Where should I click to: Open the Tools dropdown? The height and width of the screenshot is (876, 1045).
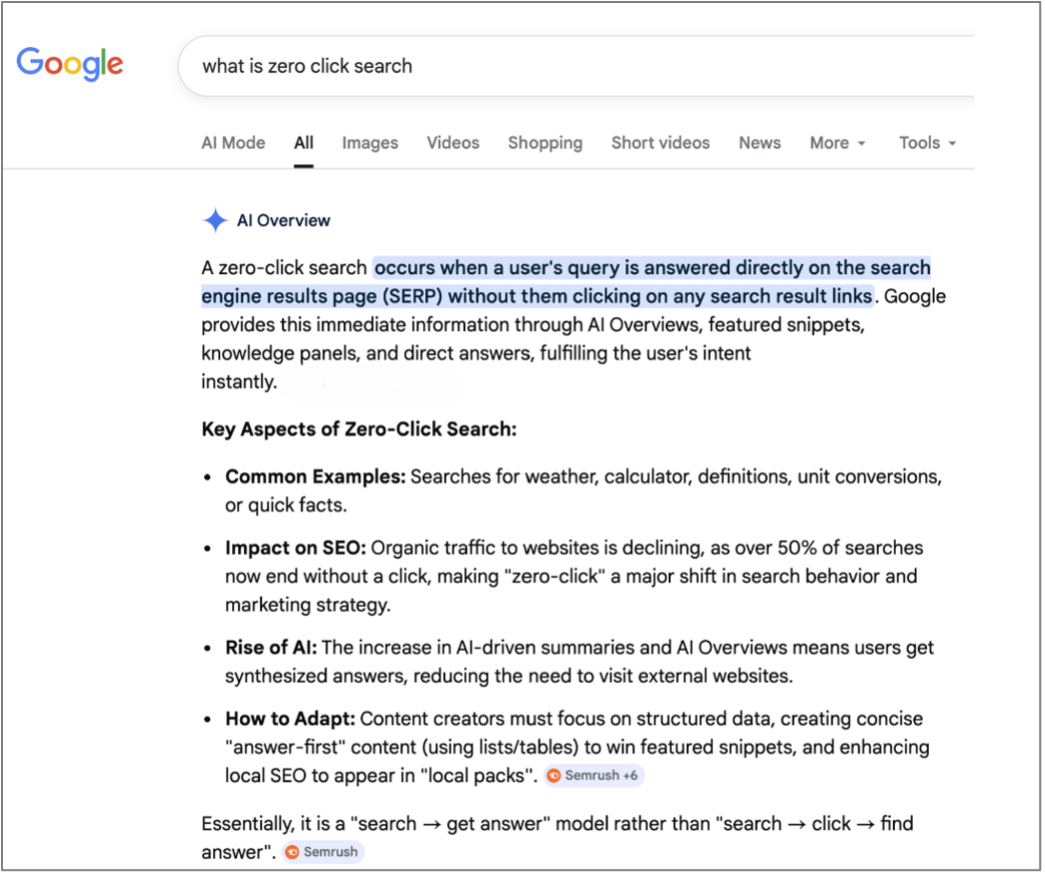[x=926, y=143]
